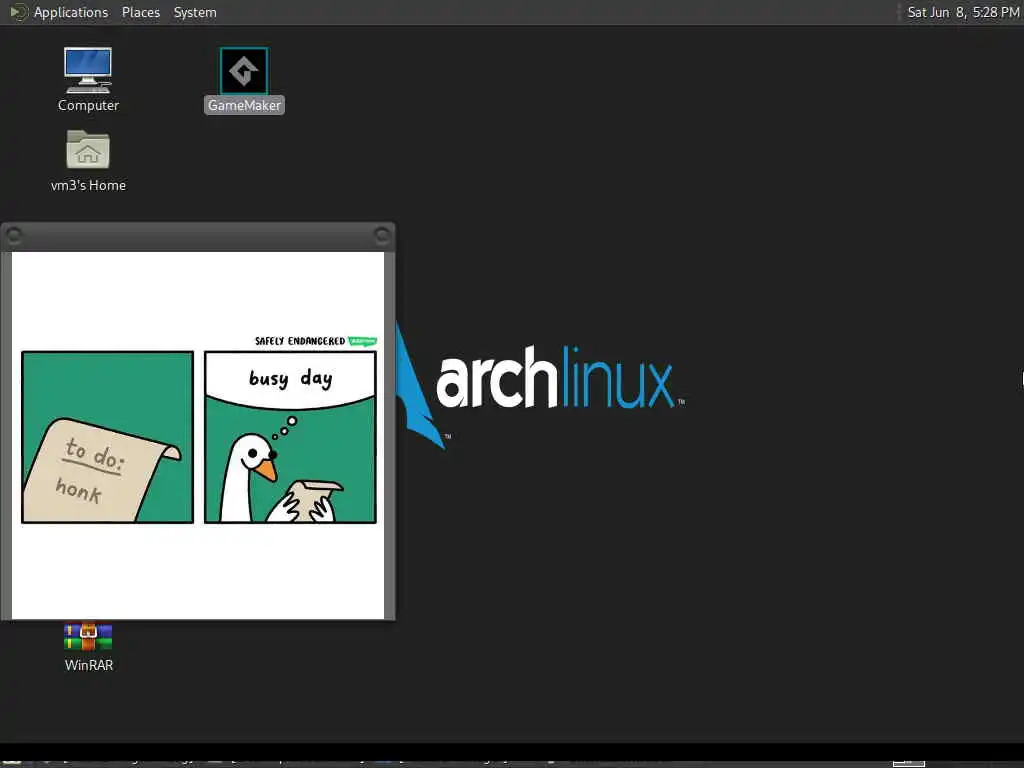Open the Places menu

(x=140, y=12)
